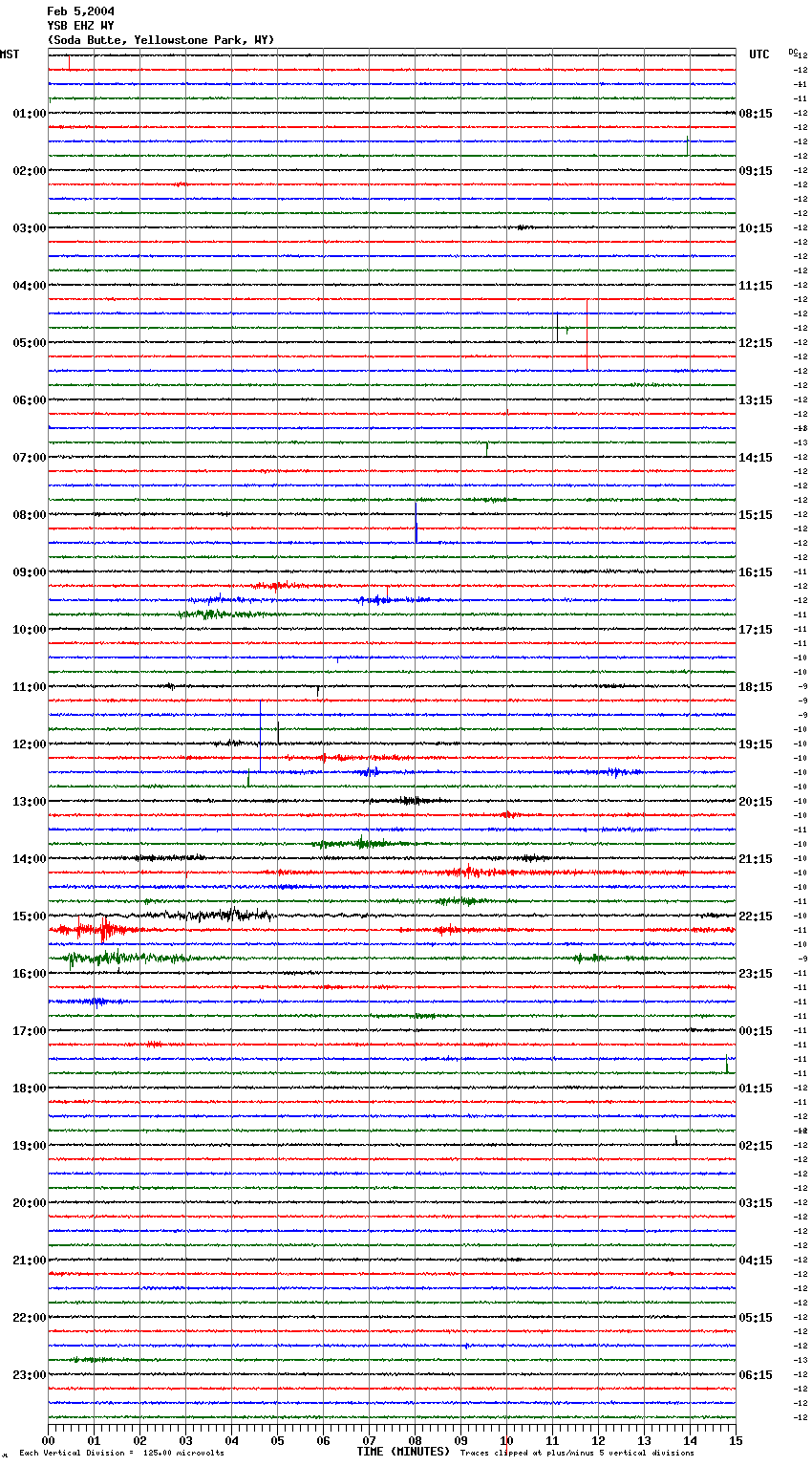Image resolution: width=812 pixels, height=1466 pixels.
Task: Click the minute "10" tick label on the bottom axis
Action: 506,1440
